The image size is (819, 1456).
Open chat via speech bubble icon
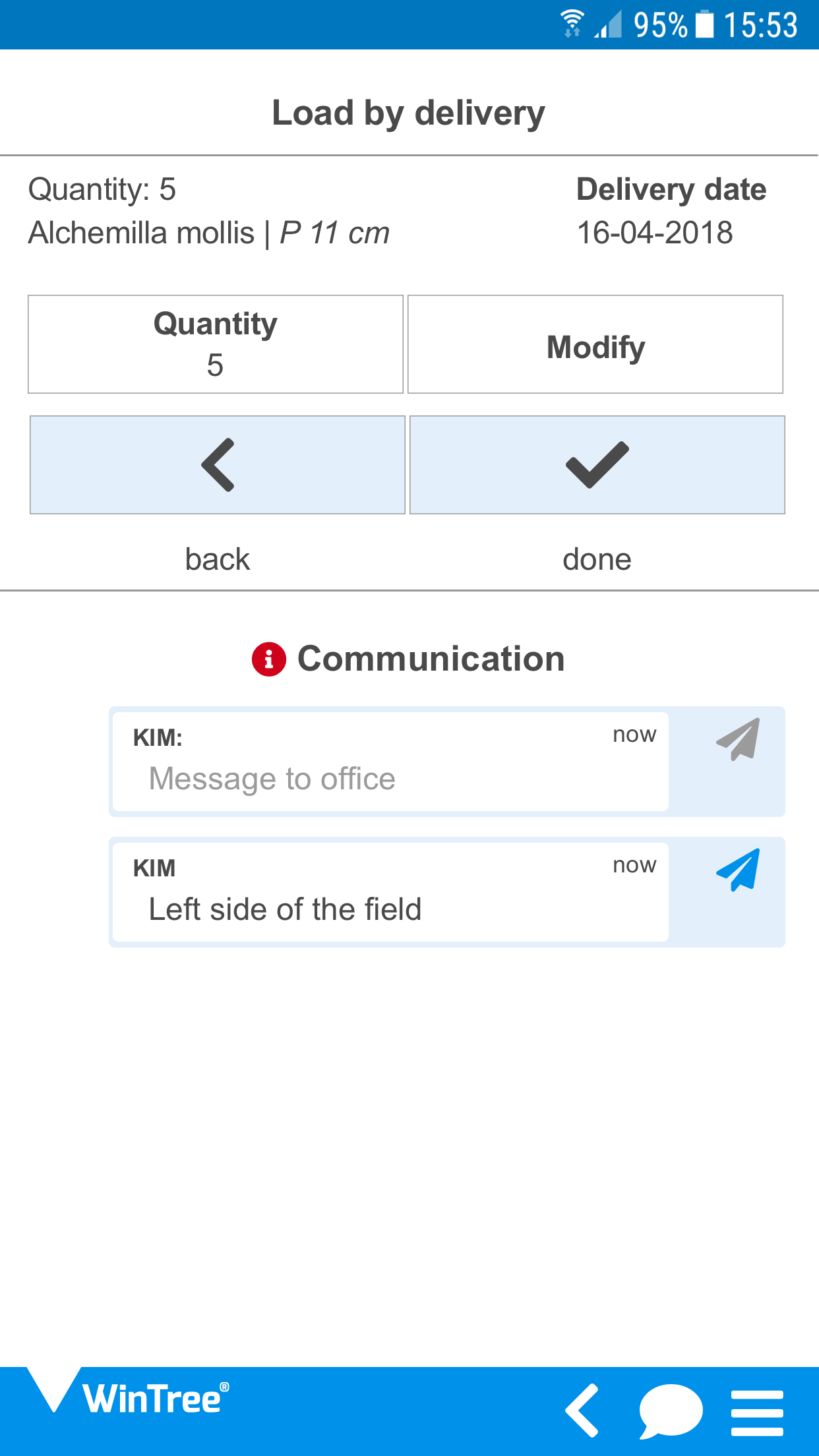point(671,1410)
